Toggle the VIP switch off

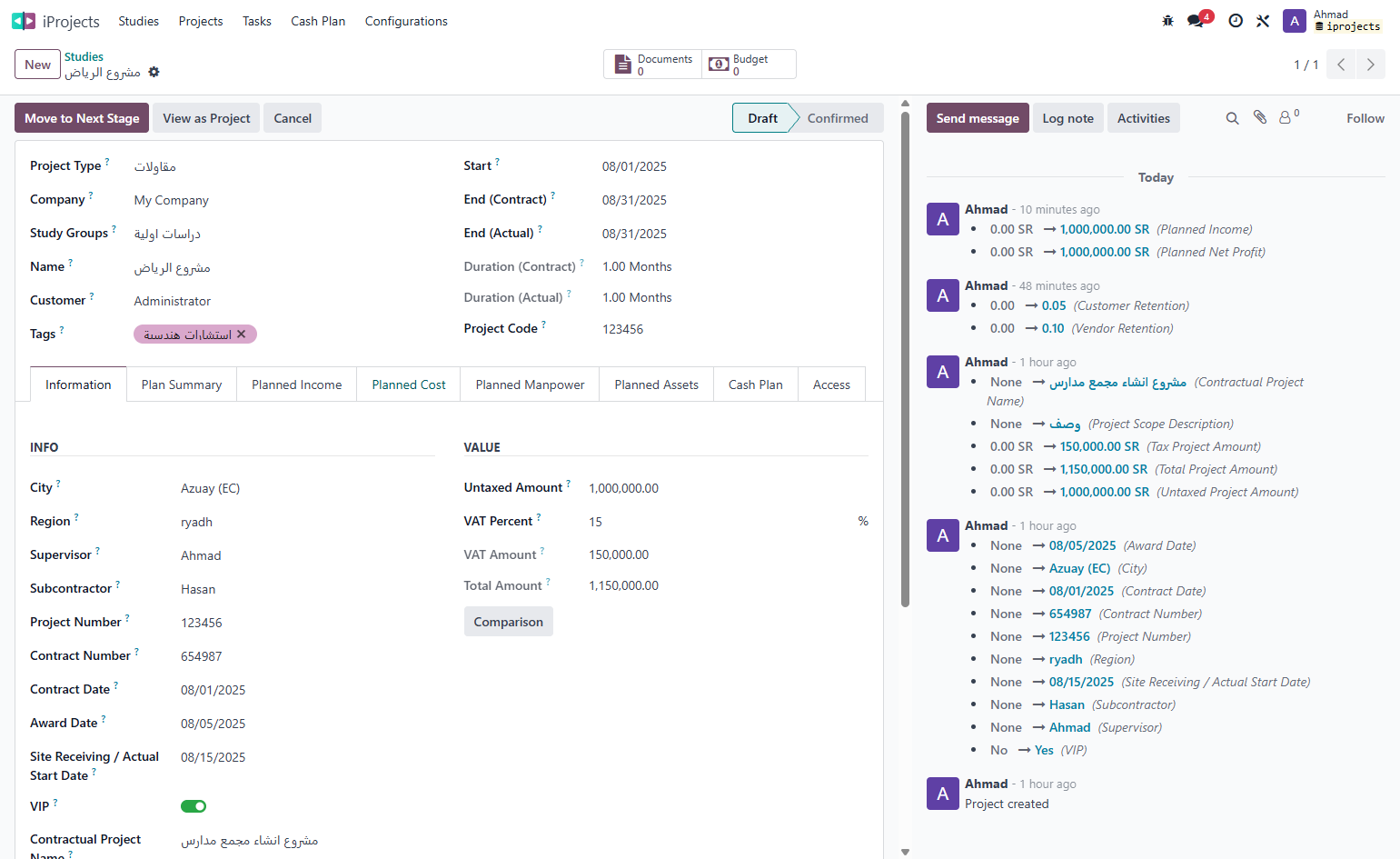(194, 806)
